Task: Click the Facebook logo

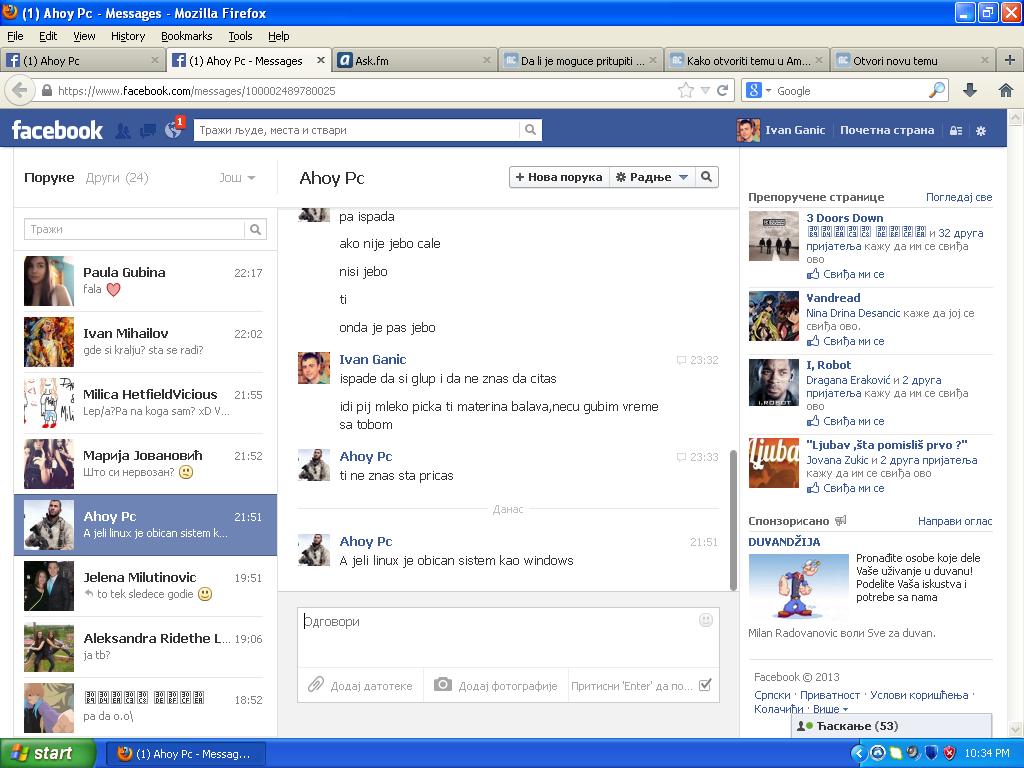Action: pos(57,130)
